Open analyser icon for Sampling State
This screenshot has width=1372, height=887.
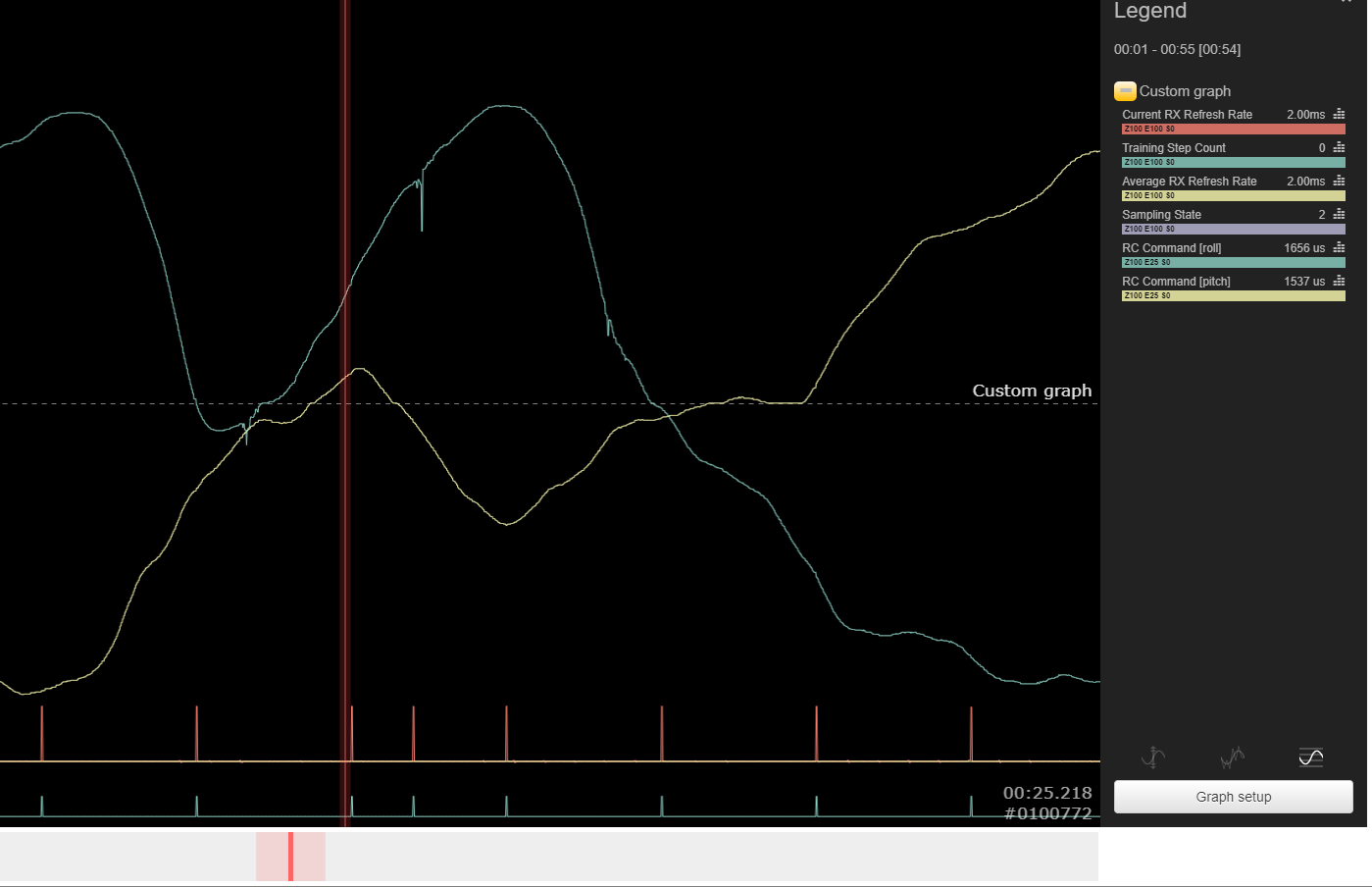[x=1339, y=215]
